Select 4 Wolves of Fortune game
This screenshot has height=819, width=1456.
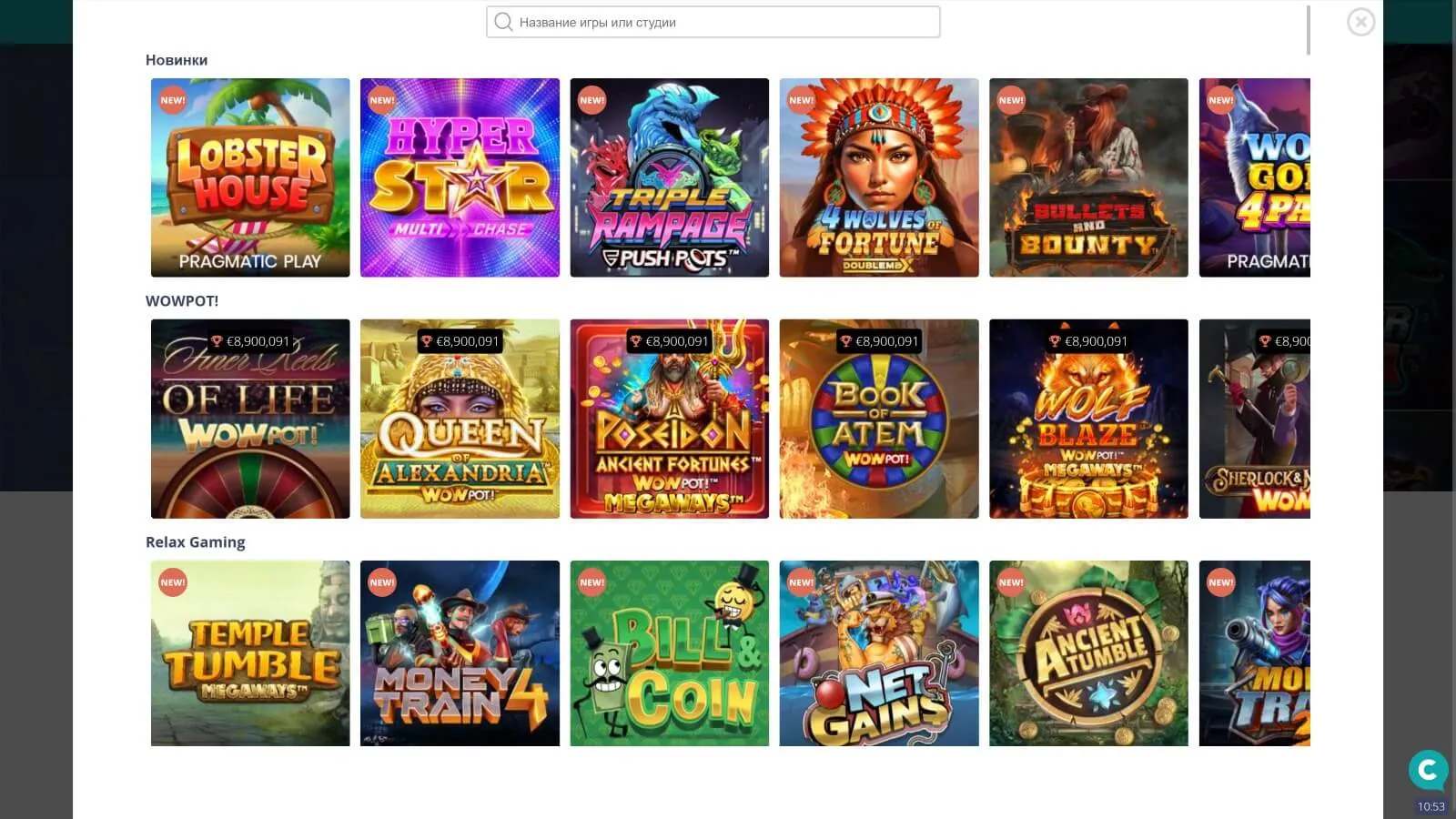(x=879, y=177)
